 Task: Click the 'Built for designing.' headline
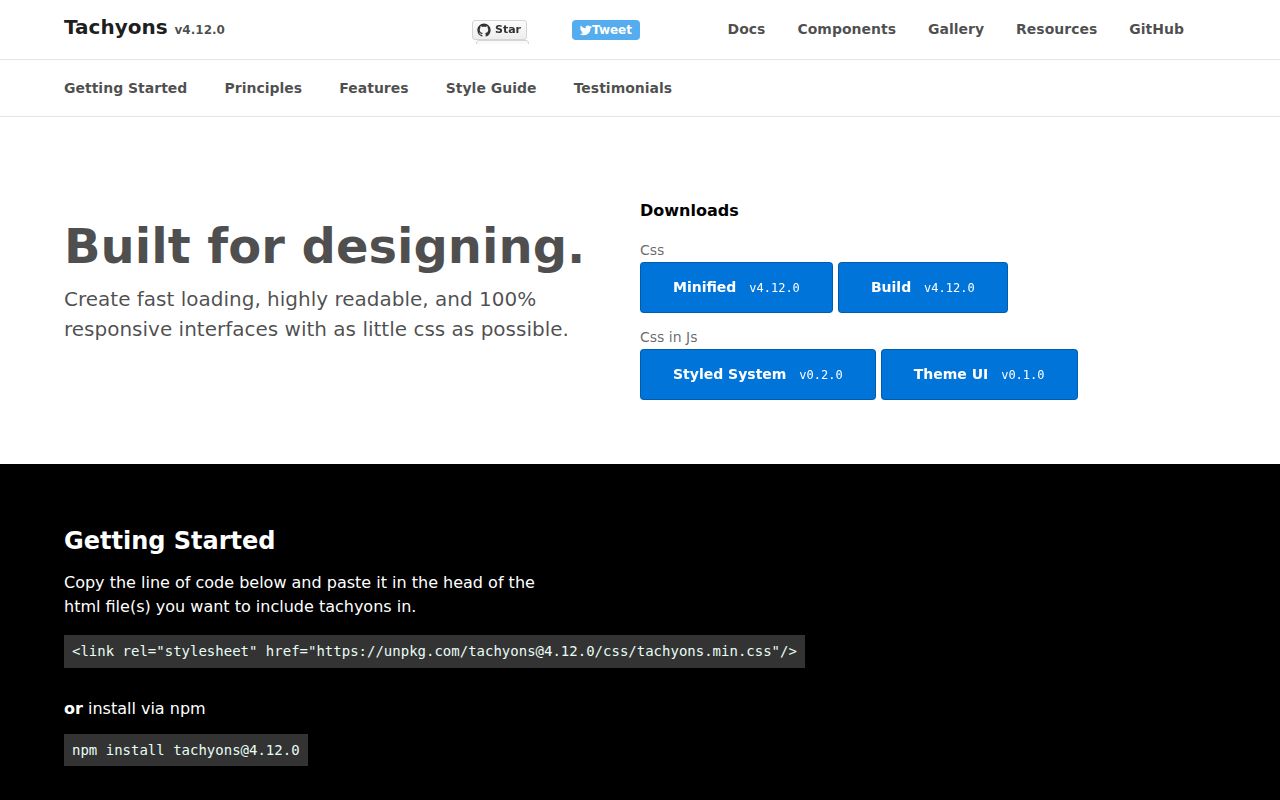pos(324,246)
